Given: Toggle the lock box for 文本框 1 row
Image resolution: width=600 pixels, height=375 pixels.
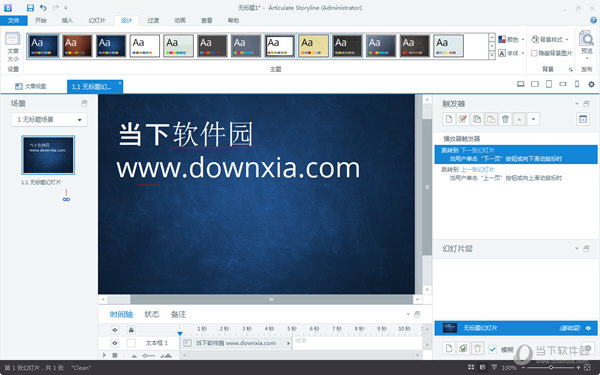Looking at the screenshot, I should (131, 343).
